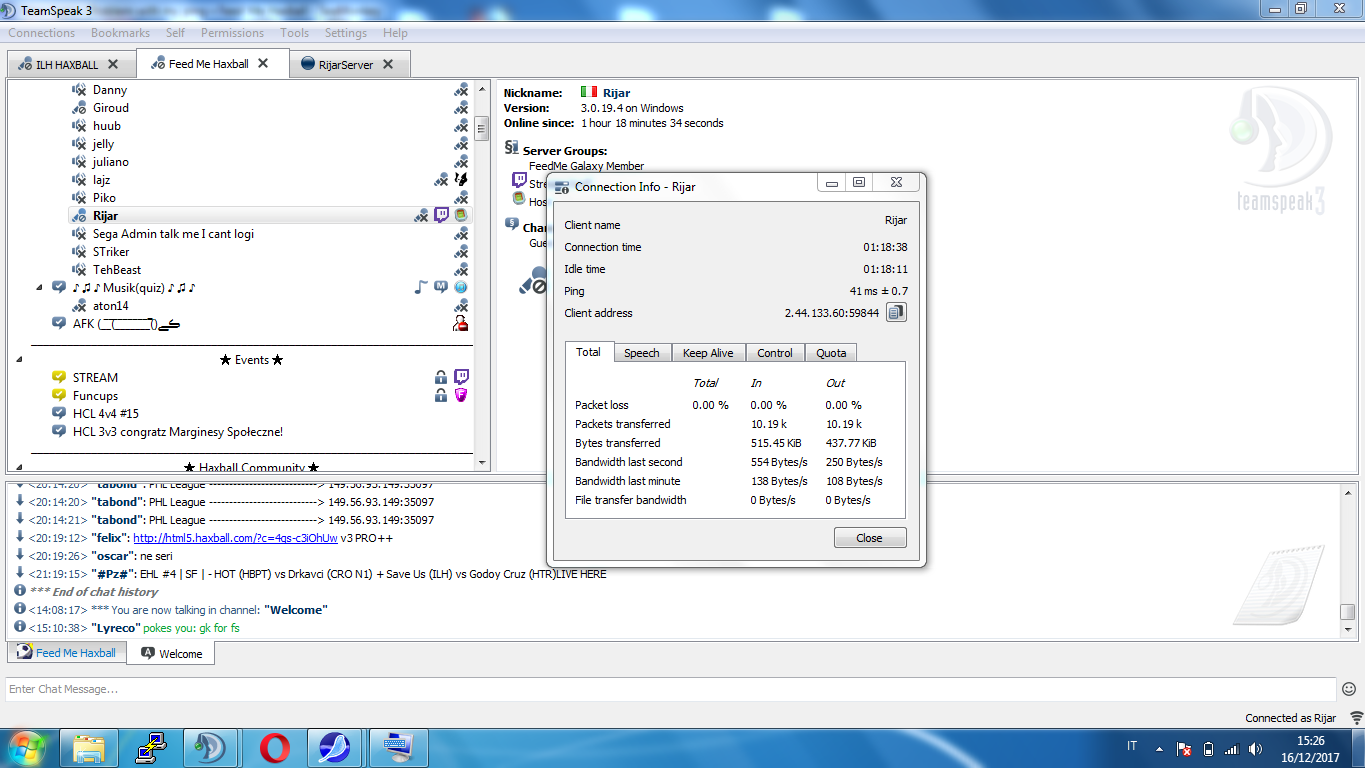Open the Tools menu
Screen dimensions: 1365x768
[x=294, y=33]
